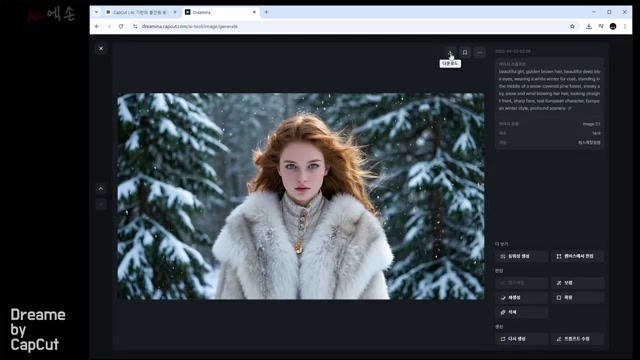The height and width of the screenshot is (360, 640).
Task: Close the Dreamina tab
Action: (x=254, y=12)
